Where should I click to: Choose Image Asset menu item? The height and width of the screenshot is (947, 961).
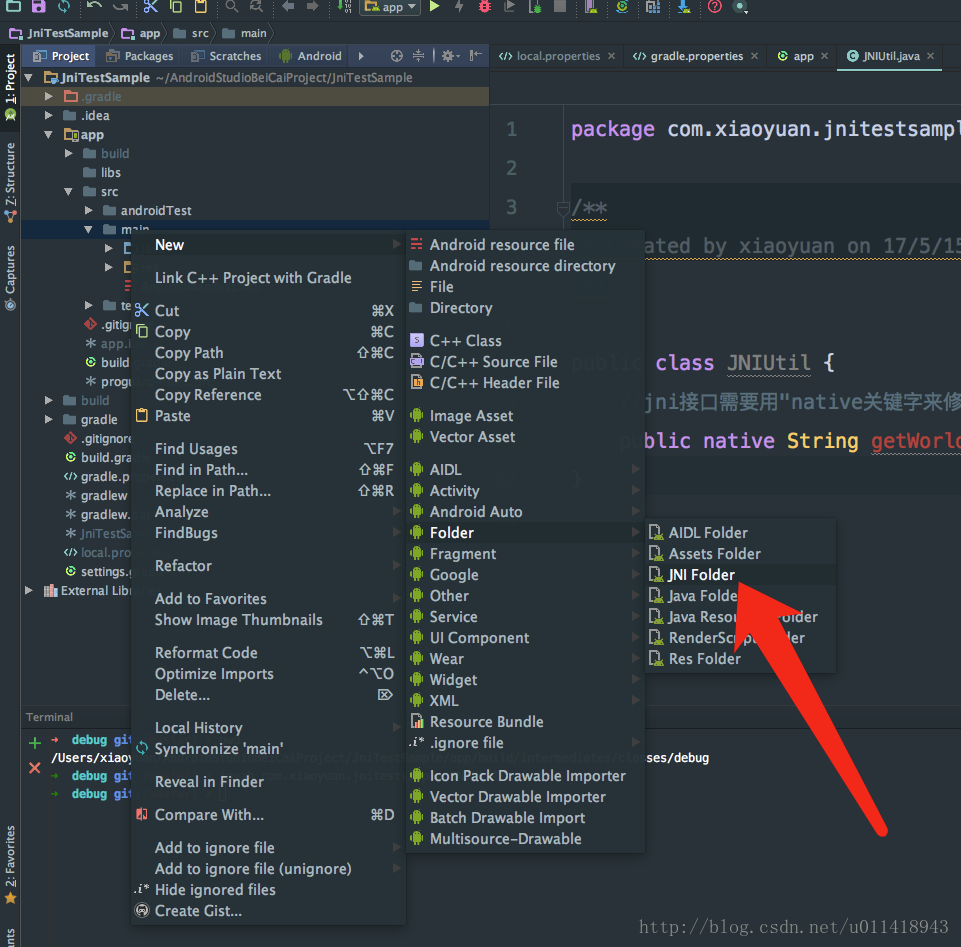526,416
